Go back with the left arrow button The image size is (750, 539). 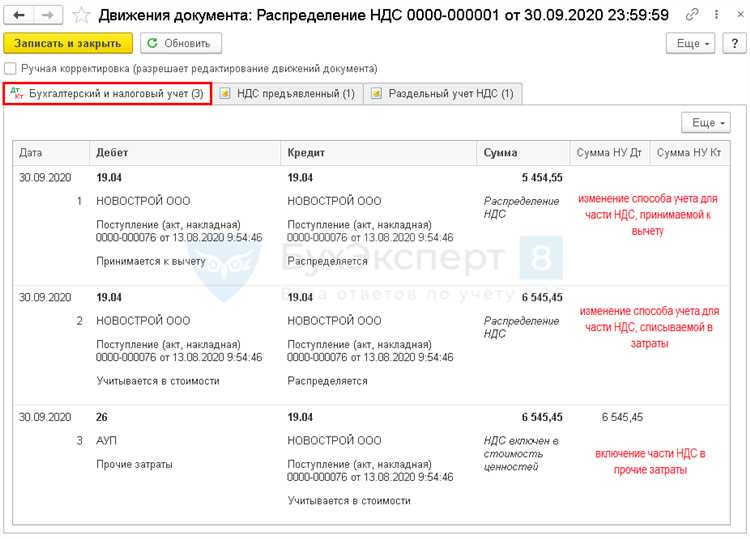pyautogui.click(x=19, y=15)
